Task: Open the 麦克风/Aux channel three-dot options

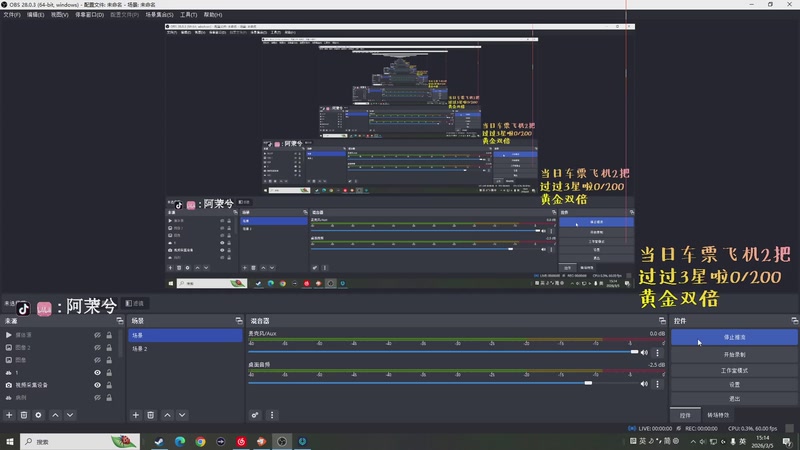Action: [657, 352]
